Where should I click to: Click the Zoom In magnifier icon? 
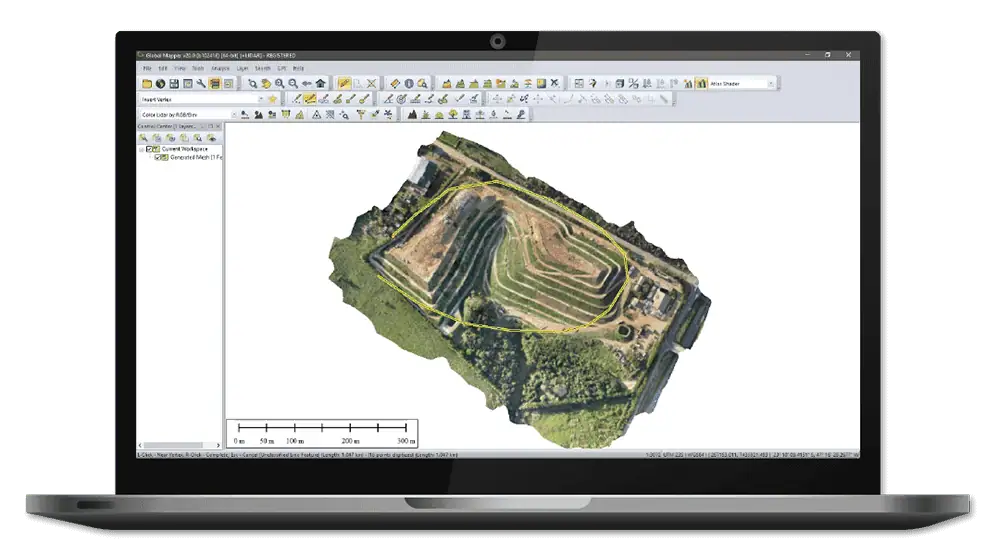tap(279, 84)
